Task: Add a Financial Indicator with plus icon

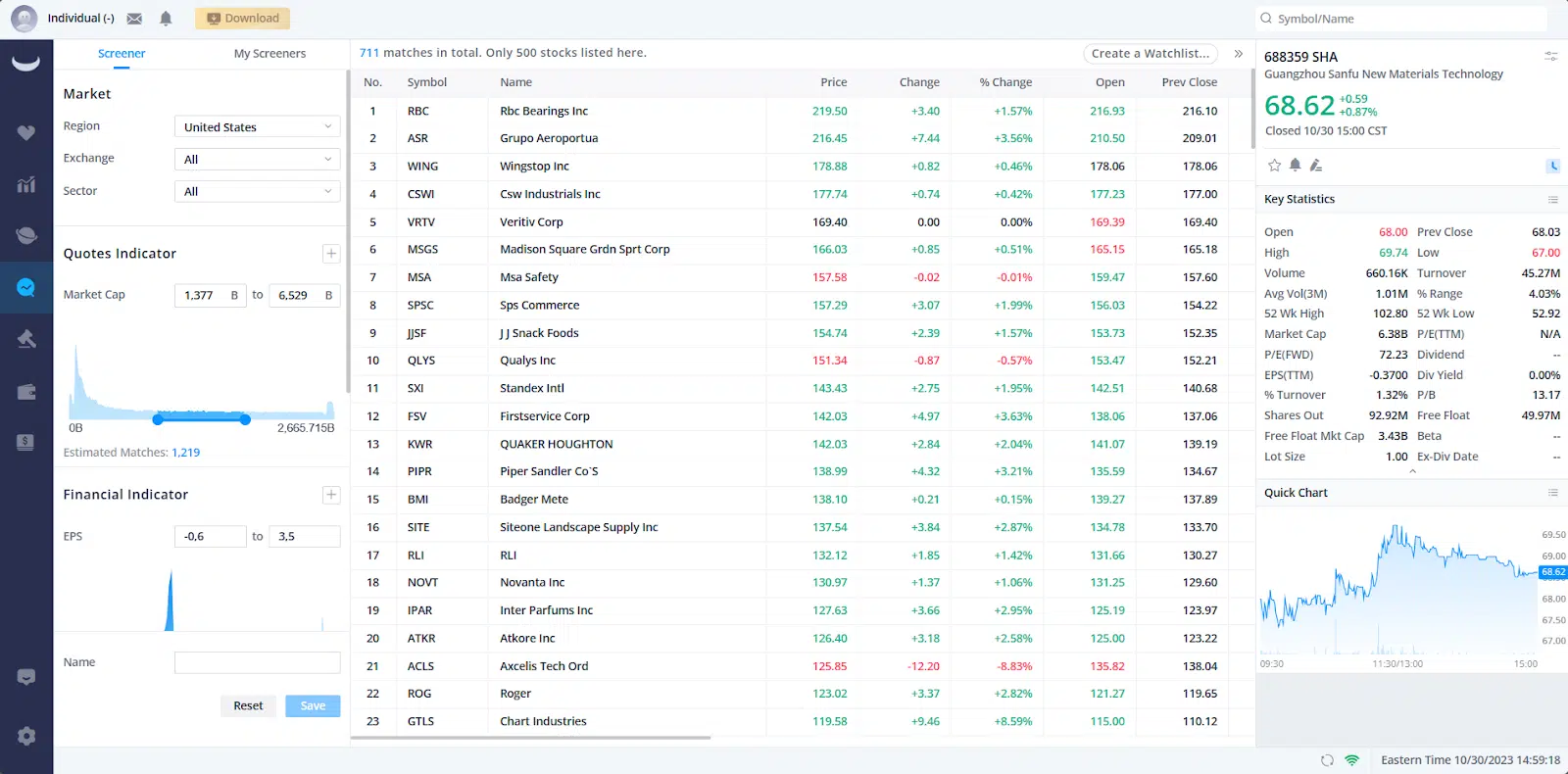Action: coord(331,495)
